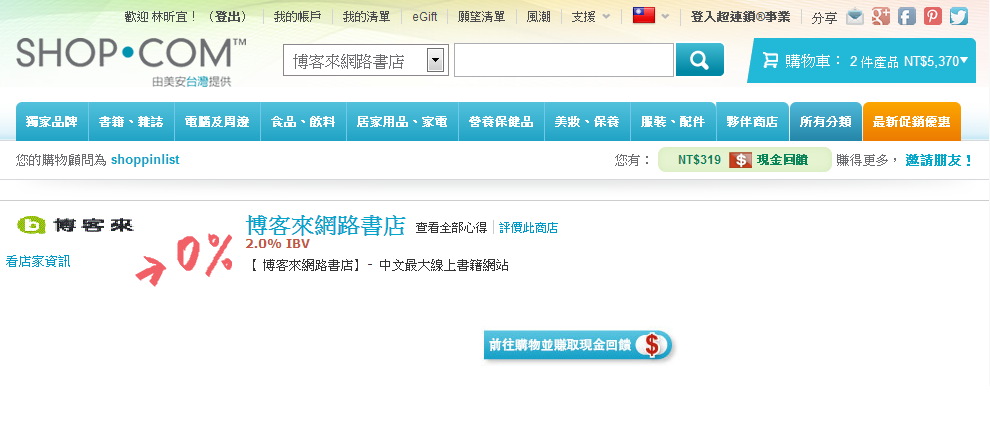Open the 美妝、保養 category tab
Image resolution: width=990 pixels, height=433 pixels.
pyautogui.click(x=587, y=122)
